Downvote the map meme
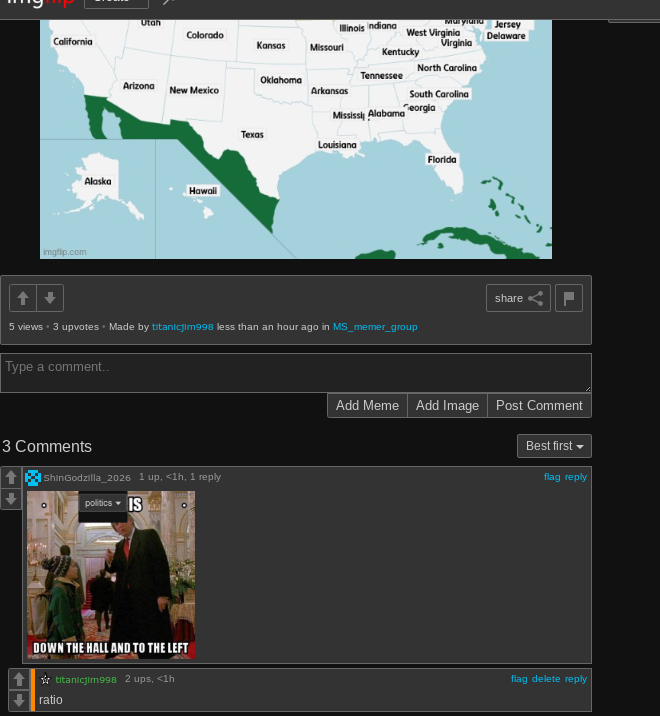660x716 pixels. (x=50, y=298)
